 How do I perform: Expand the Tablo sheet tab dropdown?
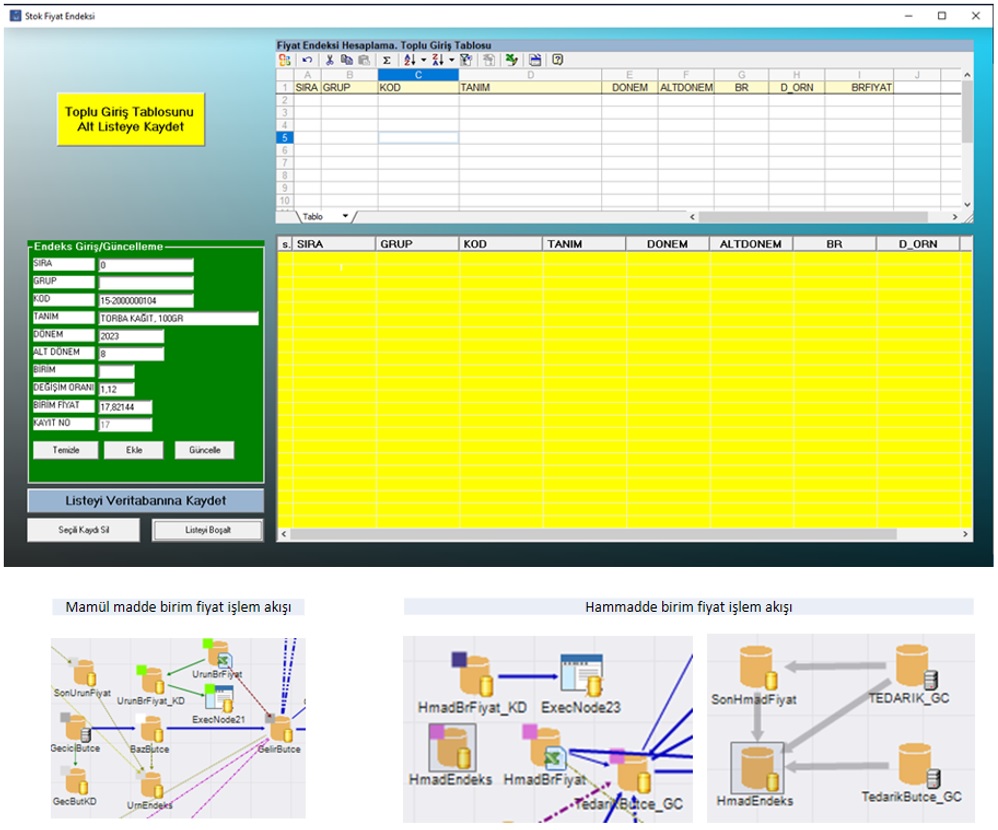[346, 216]
